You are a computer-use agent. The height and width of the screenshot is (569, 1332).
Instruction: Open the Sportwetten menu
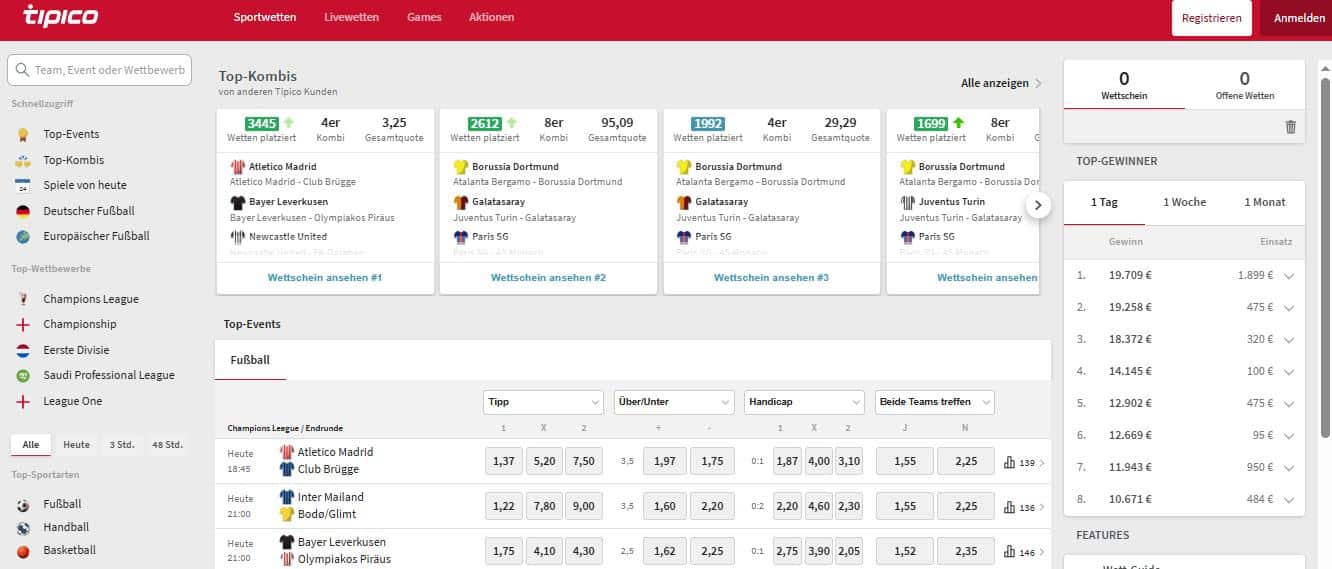tap(265, 18)
